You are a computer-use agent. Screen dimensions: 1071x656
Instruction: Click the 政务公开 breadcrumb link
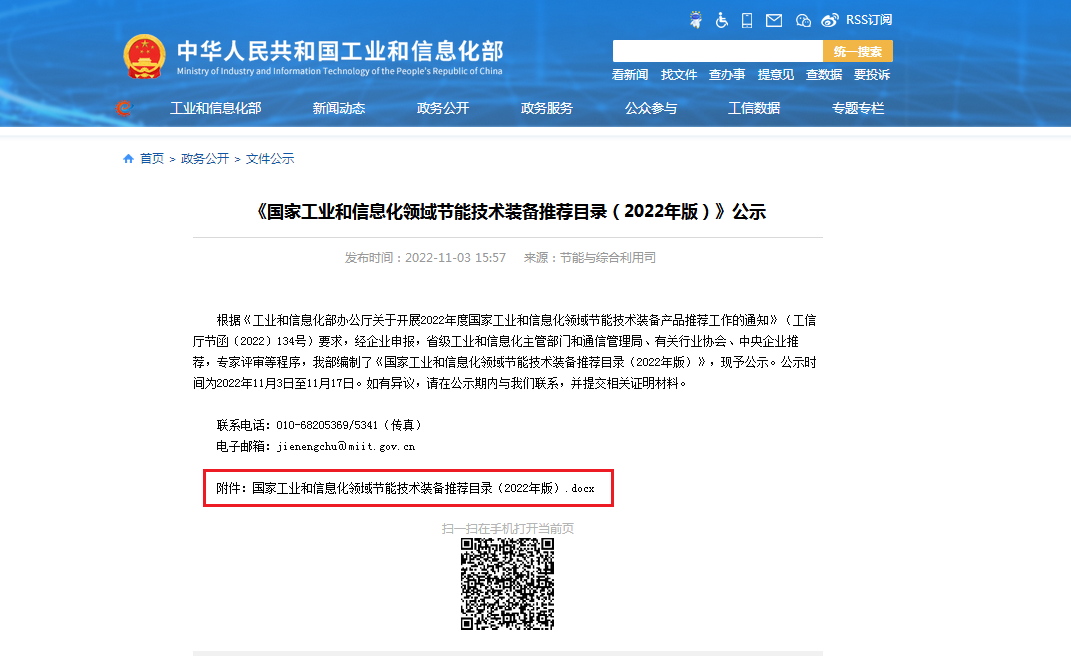[x=205, y=159]
